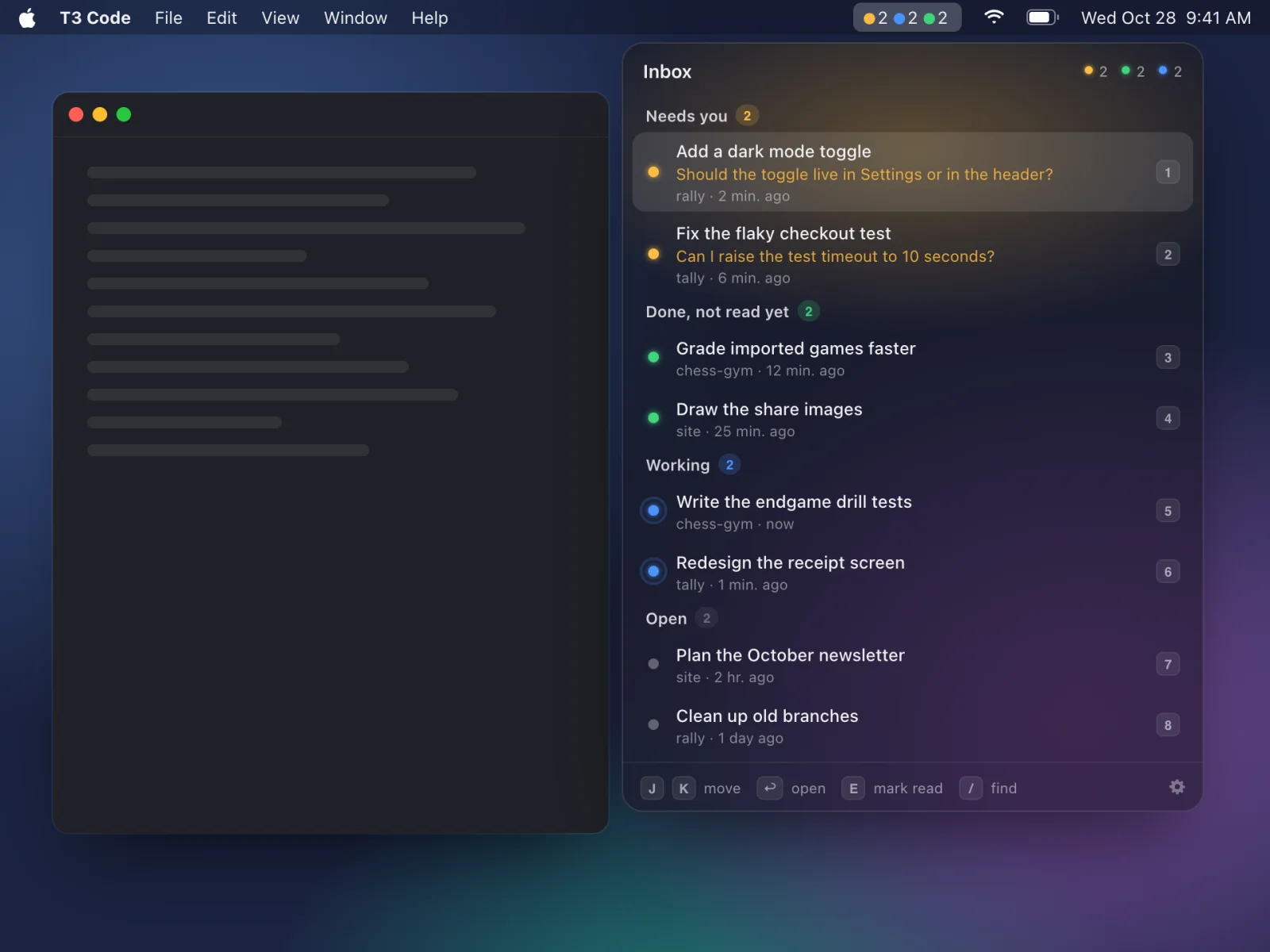The image size is (1270, 952).
Task: Click shortcut badge 8 on the old branches row
Action: [1168, 725]
